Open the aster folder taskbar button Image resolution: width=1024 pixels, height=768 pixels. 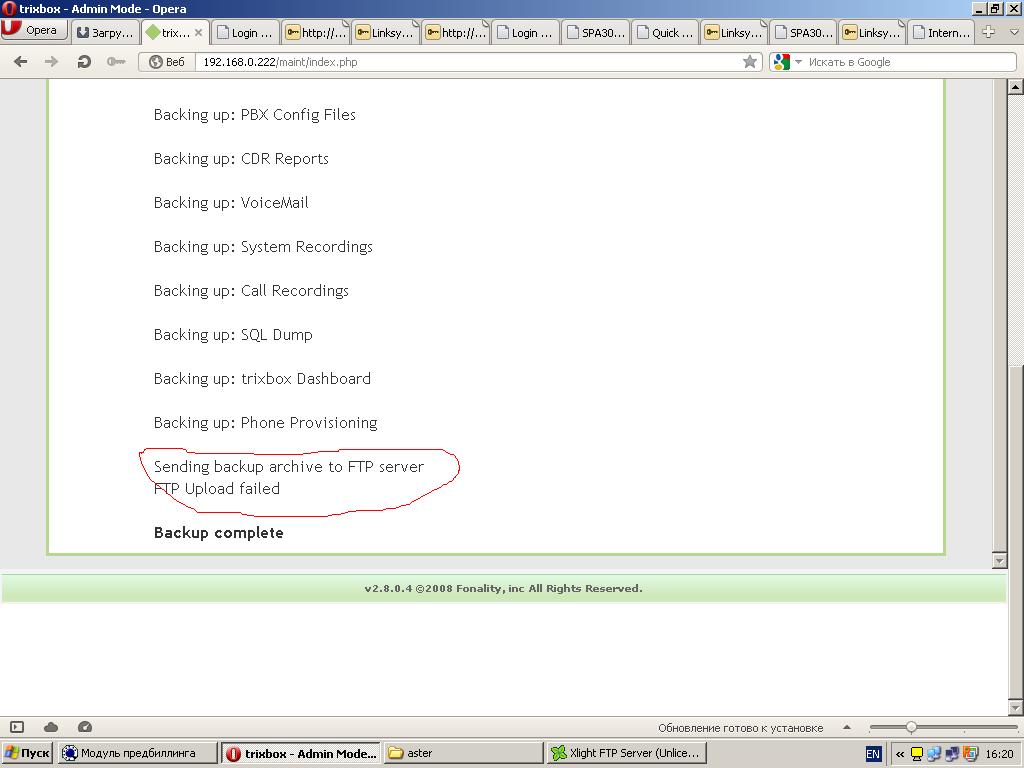(463, 753)
